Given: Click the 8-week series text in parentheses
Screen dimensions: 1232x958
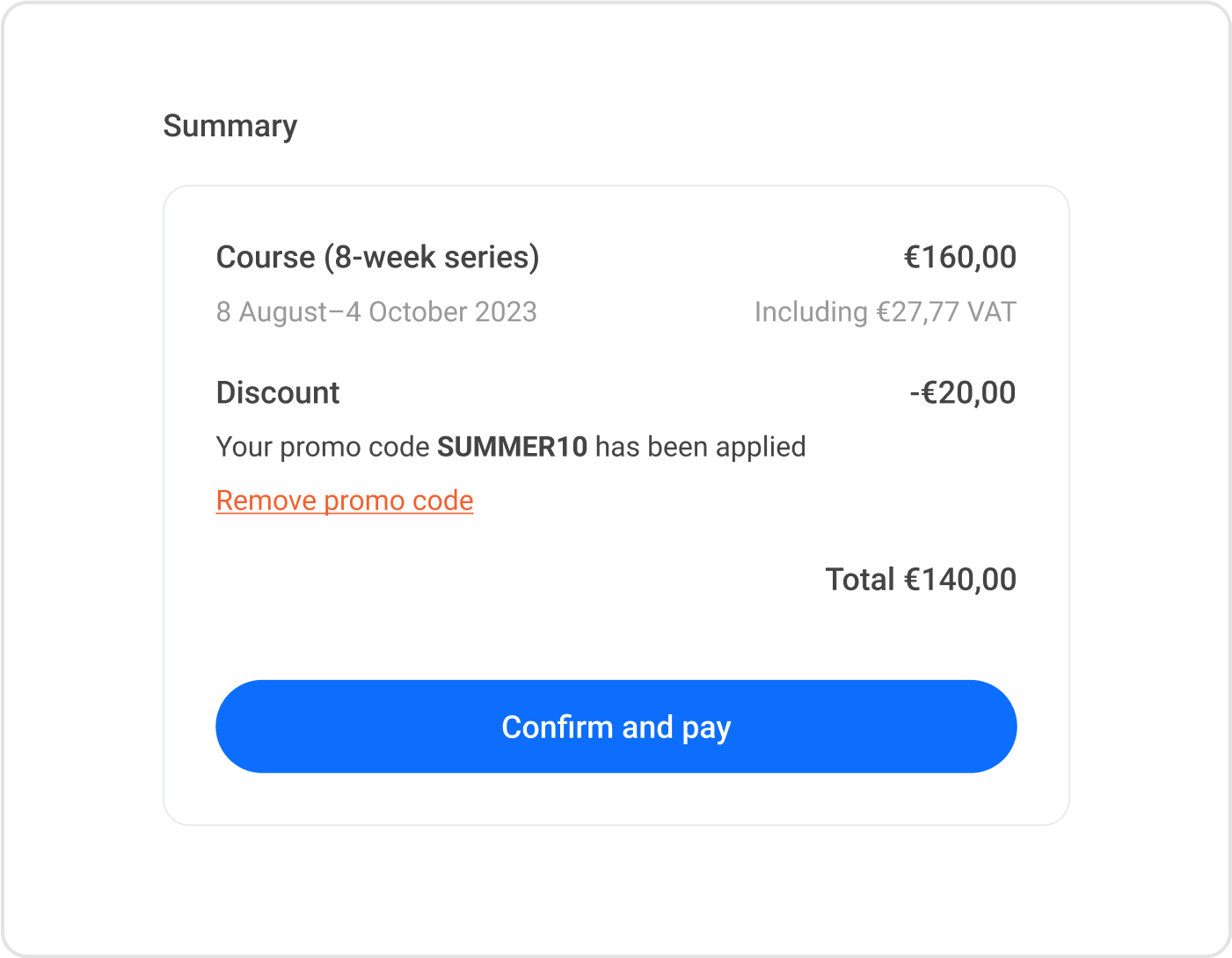Looking at the screenshot, I should tap(432, 257).
